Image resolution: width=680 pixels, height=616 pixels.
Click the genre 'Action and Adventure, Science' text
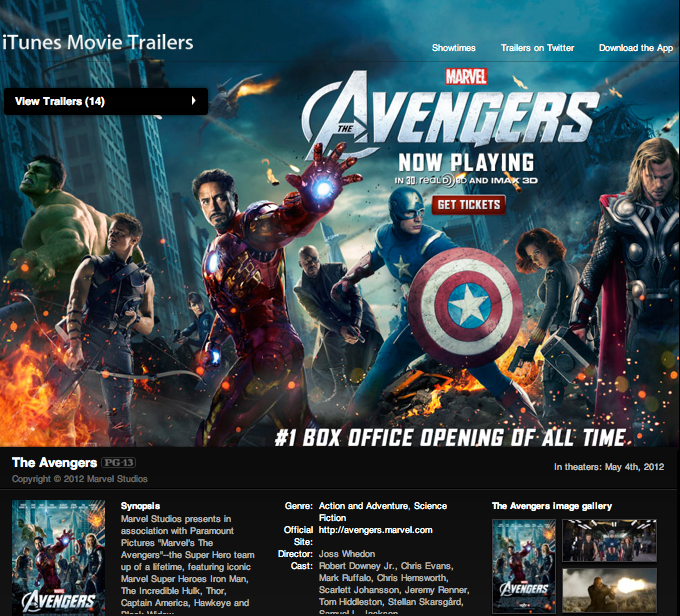[382, 506]
